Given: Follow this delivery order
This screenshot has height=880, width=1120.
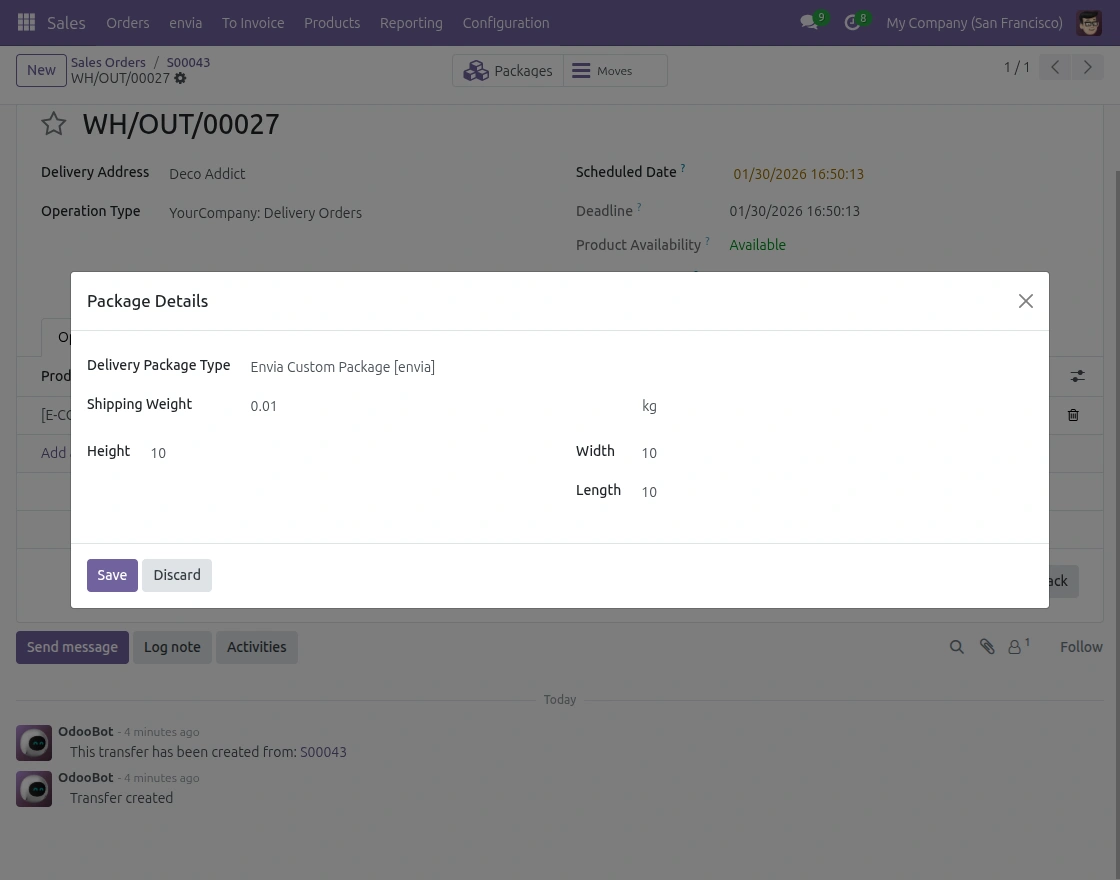Looking at the screenshot, I should click(x=1081, y=647).
